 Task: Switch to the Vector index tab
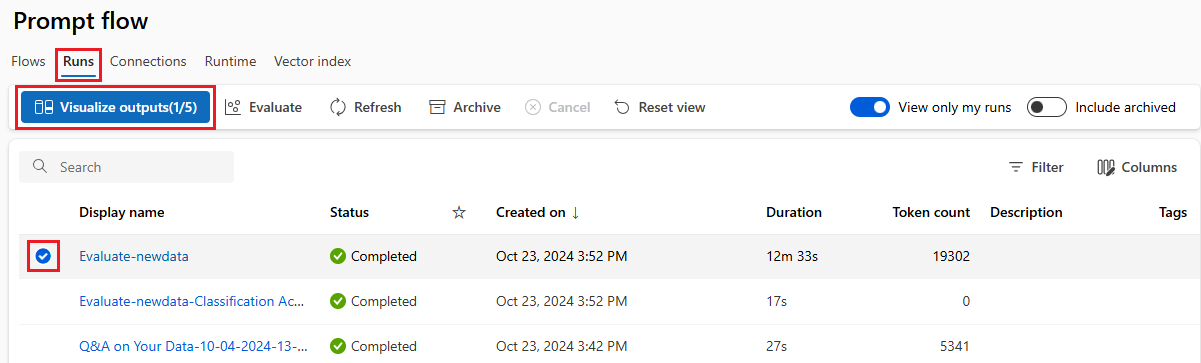[312, 61]
